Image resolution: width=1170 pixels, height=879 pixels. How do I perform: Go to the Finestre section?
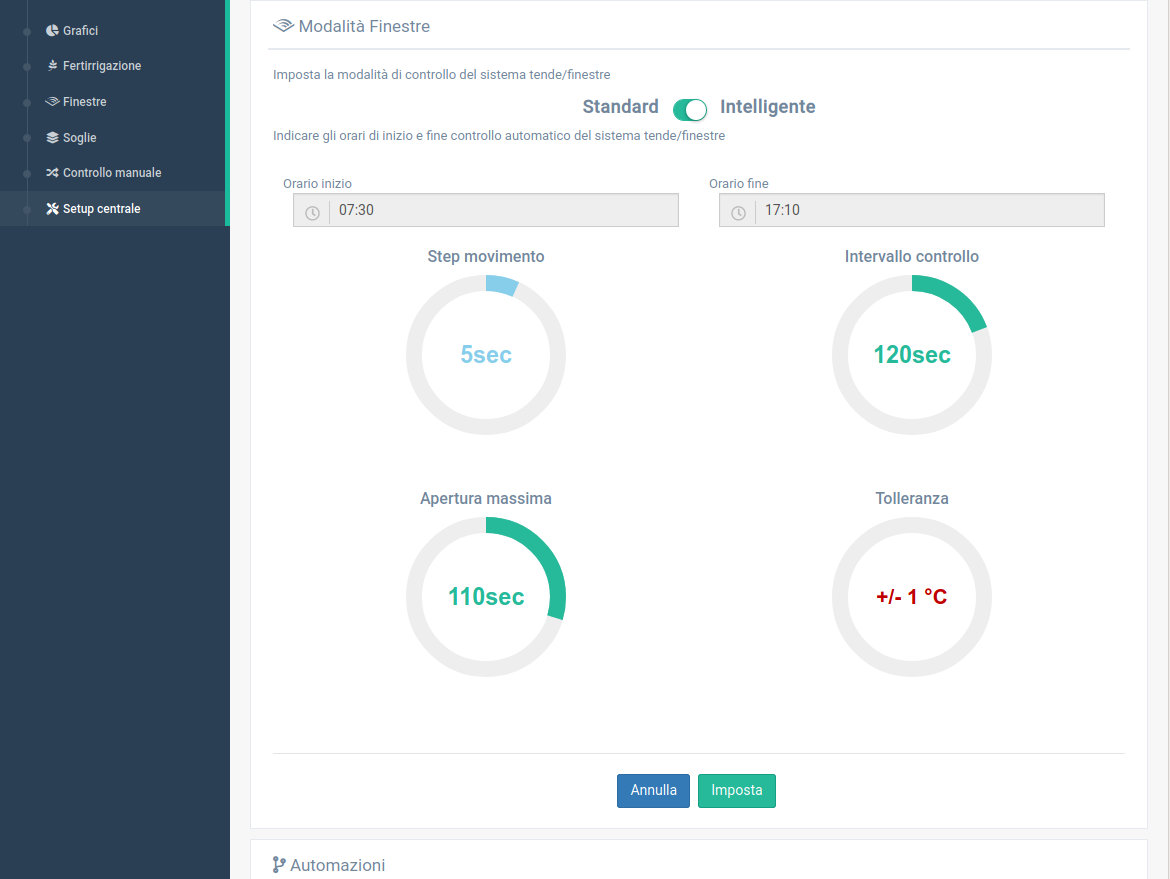point(112,101)
